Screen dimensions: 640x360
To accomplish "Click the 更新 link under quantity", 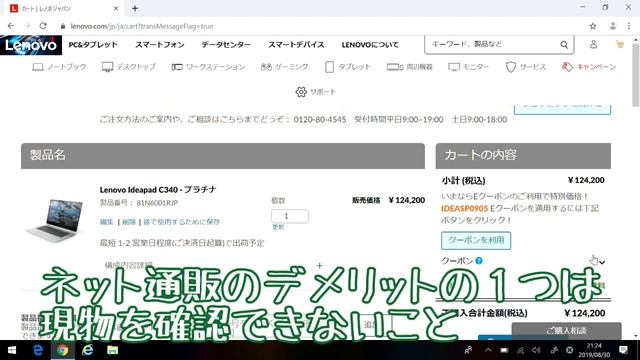I will (278, 227).
